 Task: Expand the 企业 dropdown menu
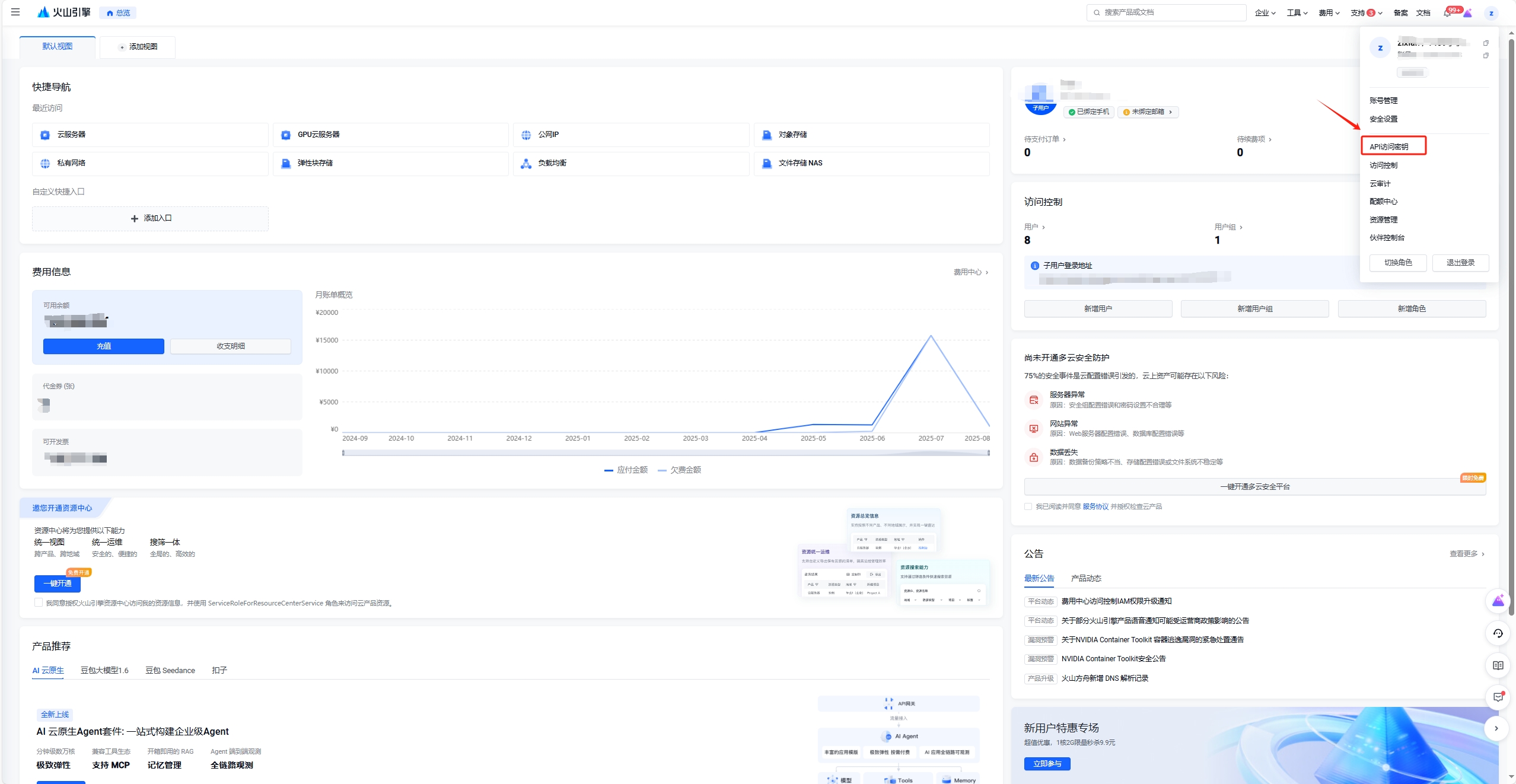tap(1265, 13)
